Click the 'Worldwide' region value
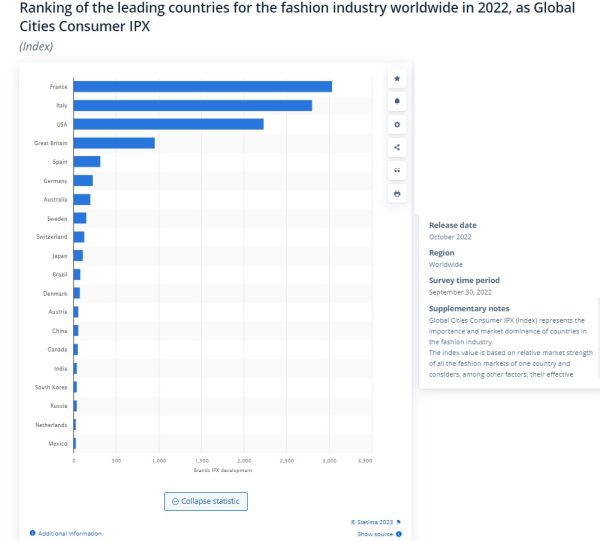 (x=446, y=265)
